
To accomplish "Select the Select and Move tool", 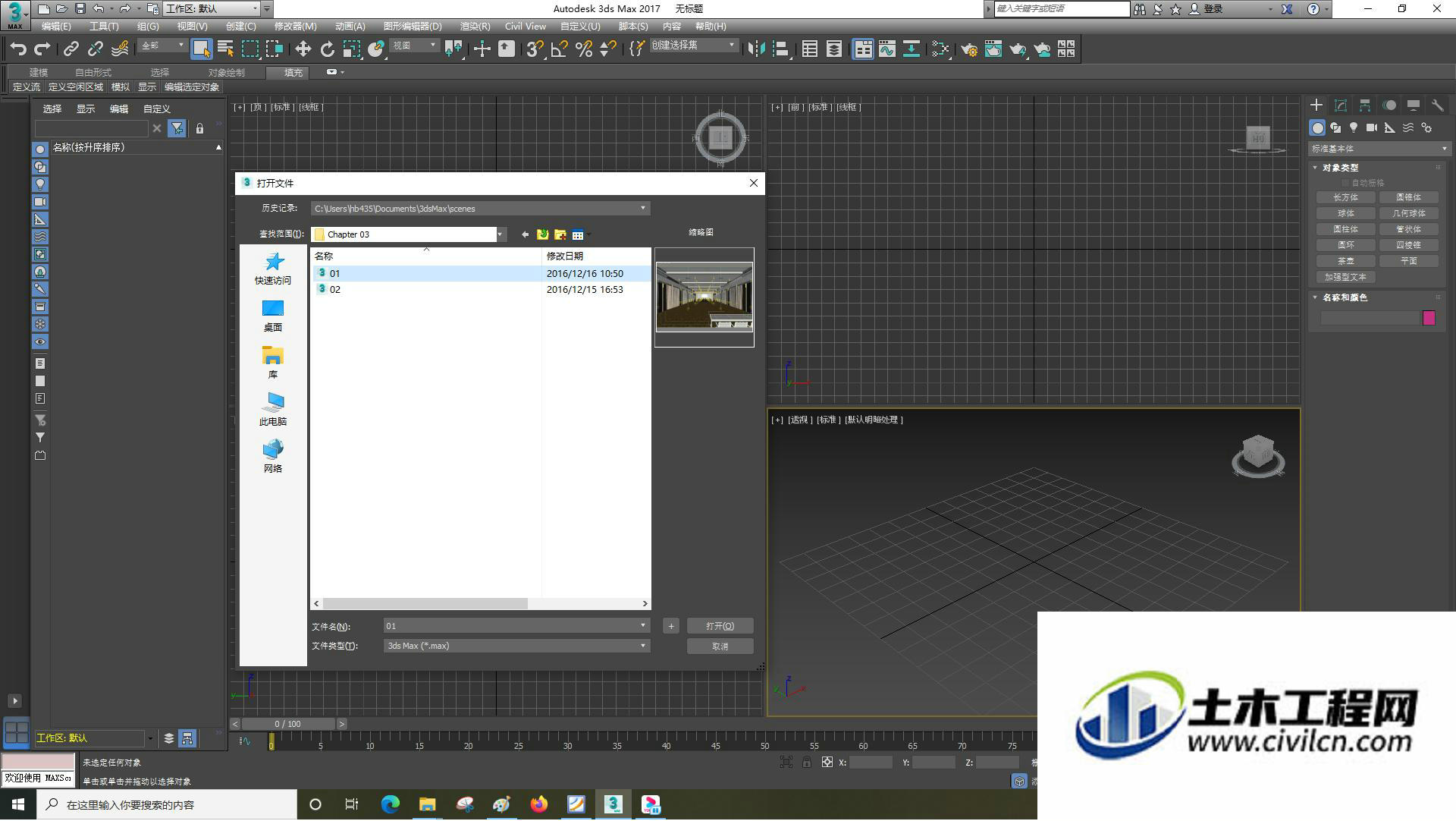I will click(303, 49).
